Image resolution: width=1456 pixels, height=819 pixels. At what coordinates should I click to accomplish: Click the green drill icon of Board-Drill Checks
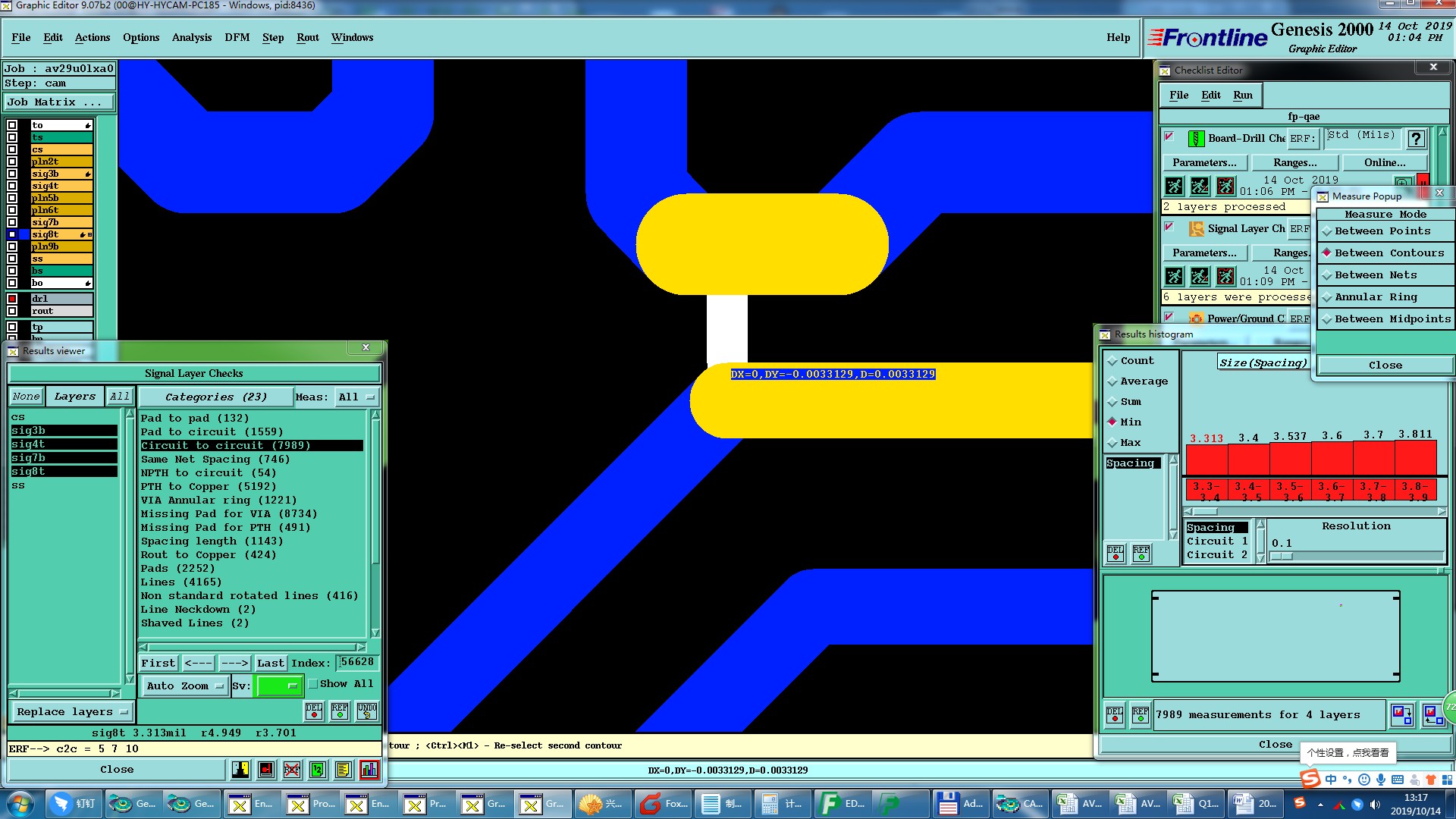pos(1196,139)
